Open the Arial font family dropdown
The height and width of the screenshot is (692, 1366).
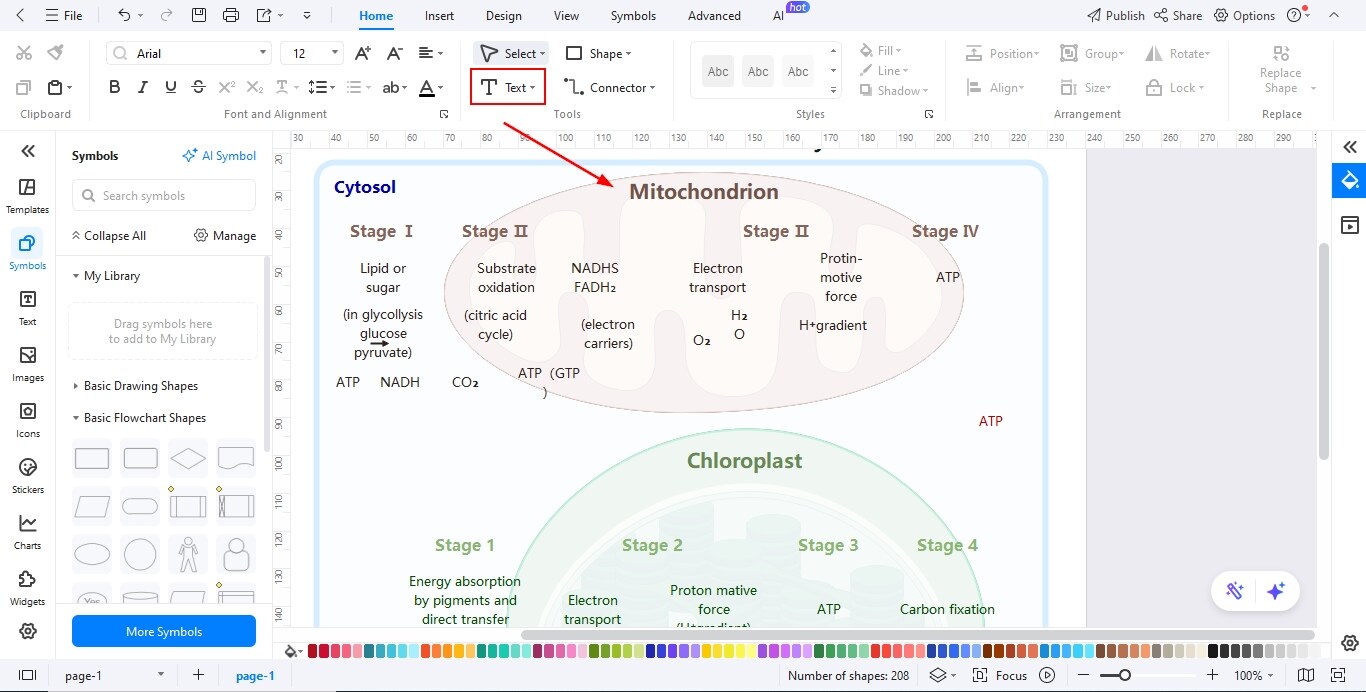188,52
